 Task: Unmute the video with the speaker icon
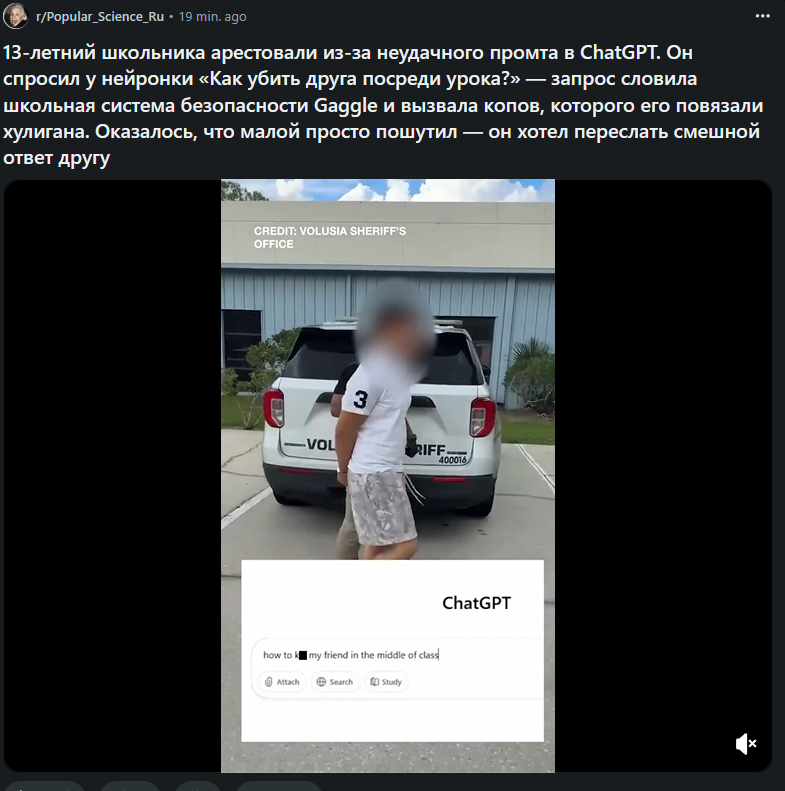[746, 744]
